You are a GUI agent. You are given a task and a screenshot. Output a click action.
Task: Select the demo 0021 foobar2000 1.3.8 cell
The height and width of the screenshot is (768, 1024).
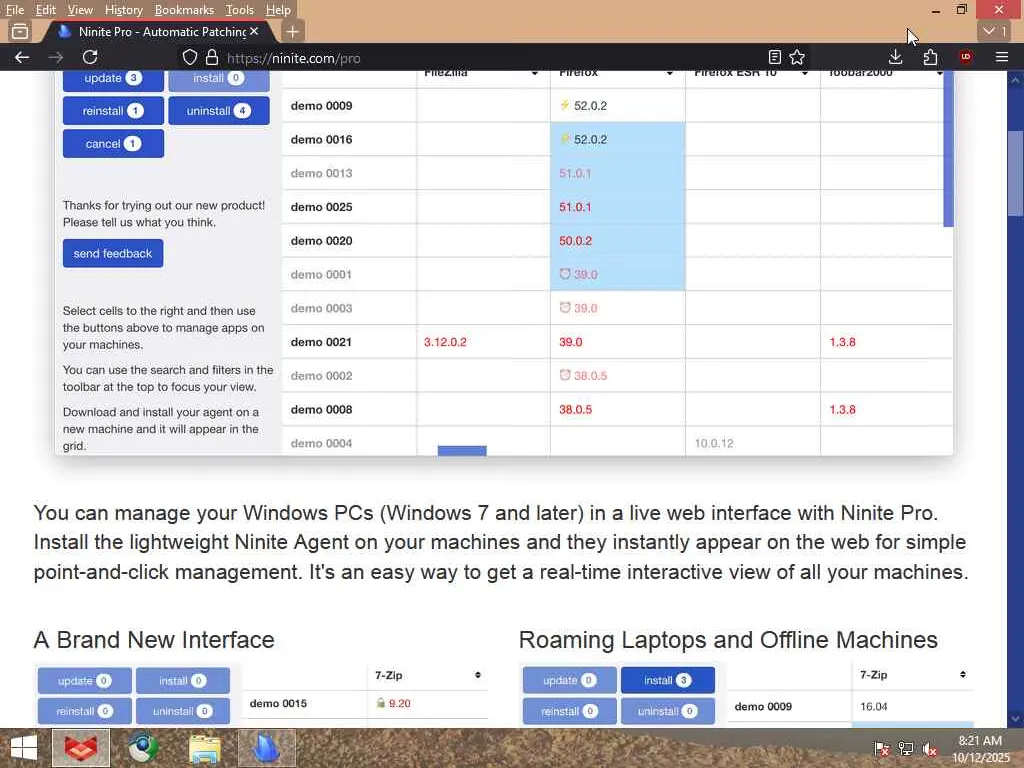coord(886,342)
